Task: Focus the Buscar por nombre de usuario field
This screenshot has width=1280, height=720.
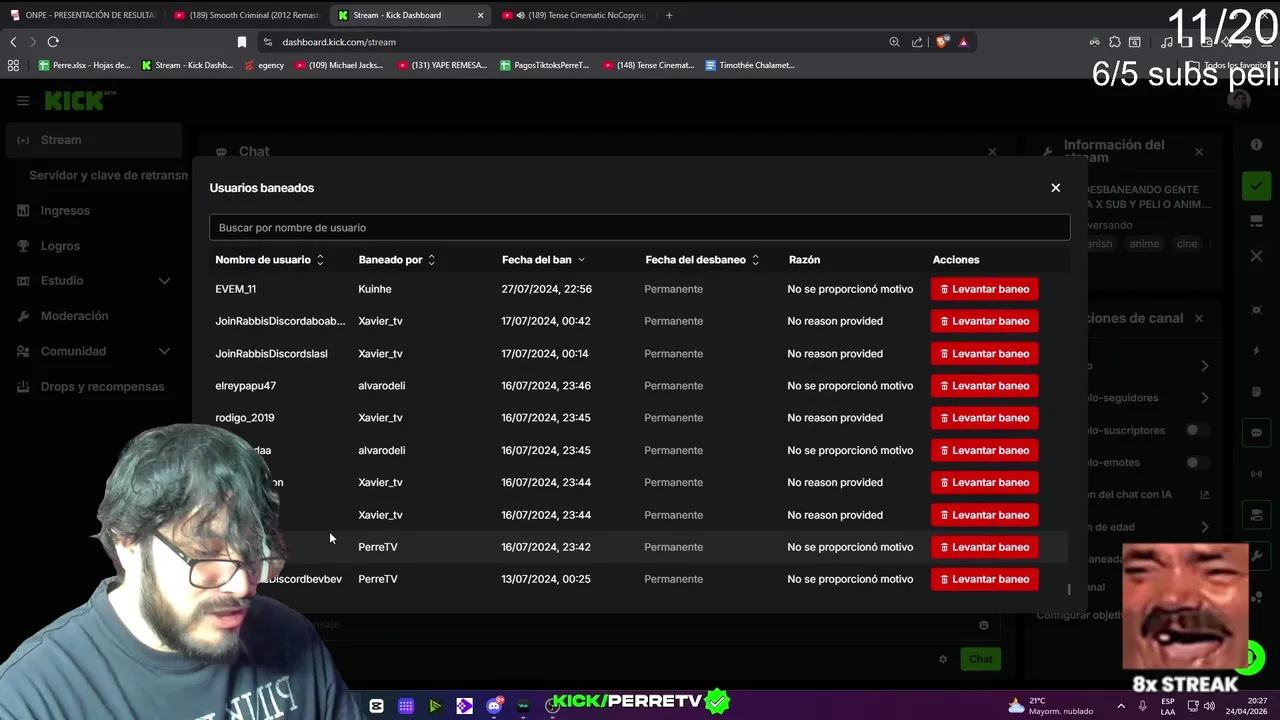Action: click(639, 227)
